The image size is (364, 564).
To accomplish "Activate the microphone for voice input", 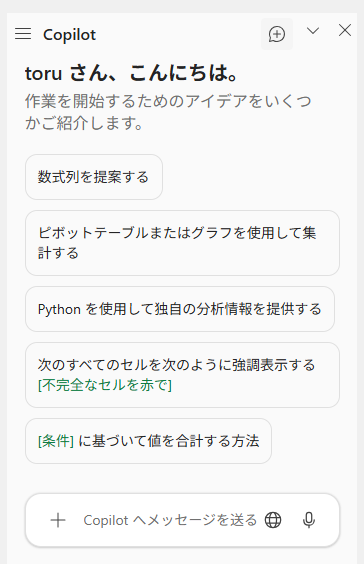I will tap(309, 520).
